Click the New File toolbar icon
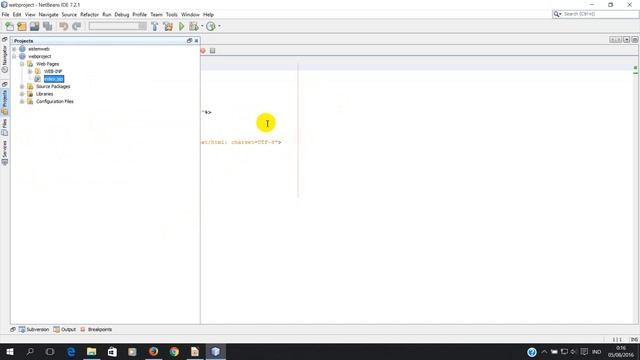This screenshot has width=640, height=360. [9, 27]
